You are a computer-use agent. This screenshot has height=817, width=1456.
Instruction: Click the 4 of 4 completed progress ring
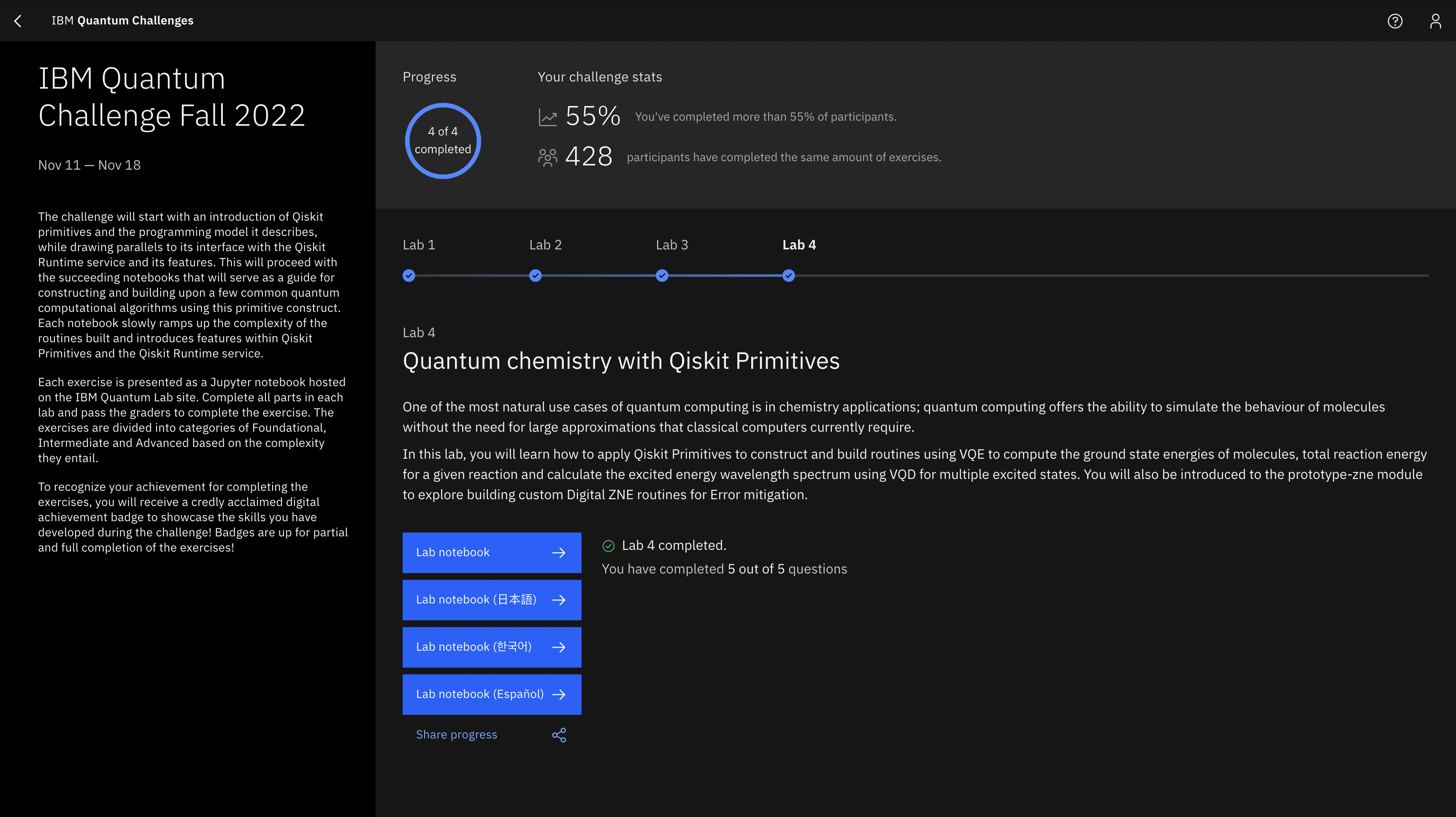coord(443,141)
